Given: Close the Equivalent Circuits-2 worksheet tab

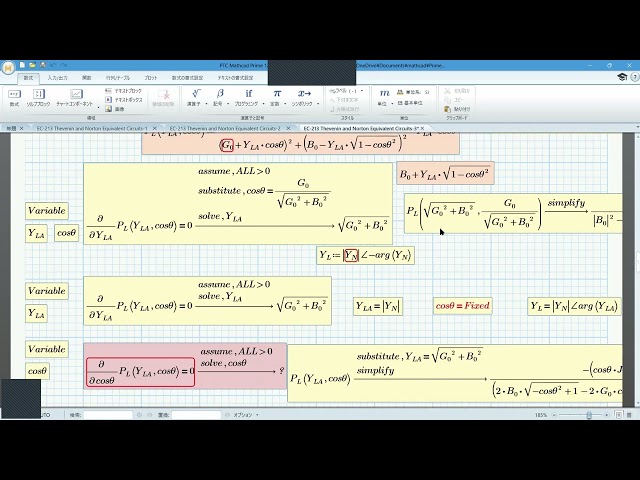Looking at the screenshot, I should (288, 128).
